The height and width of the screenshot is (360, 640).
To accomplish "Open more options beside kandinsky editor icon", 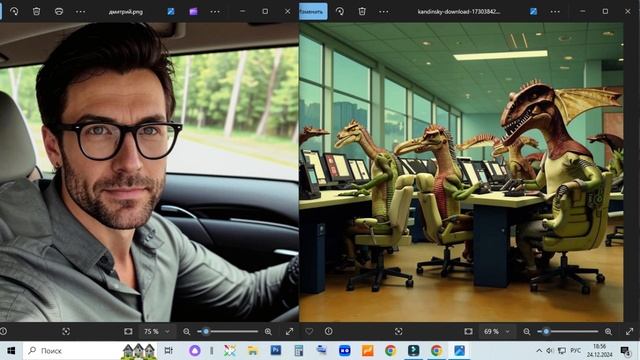I will pos(555,11).
